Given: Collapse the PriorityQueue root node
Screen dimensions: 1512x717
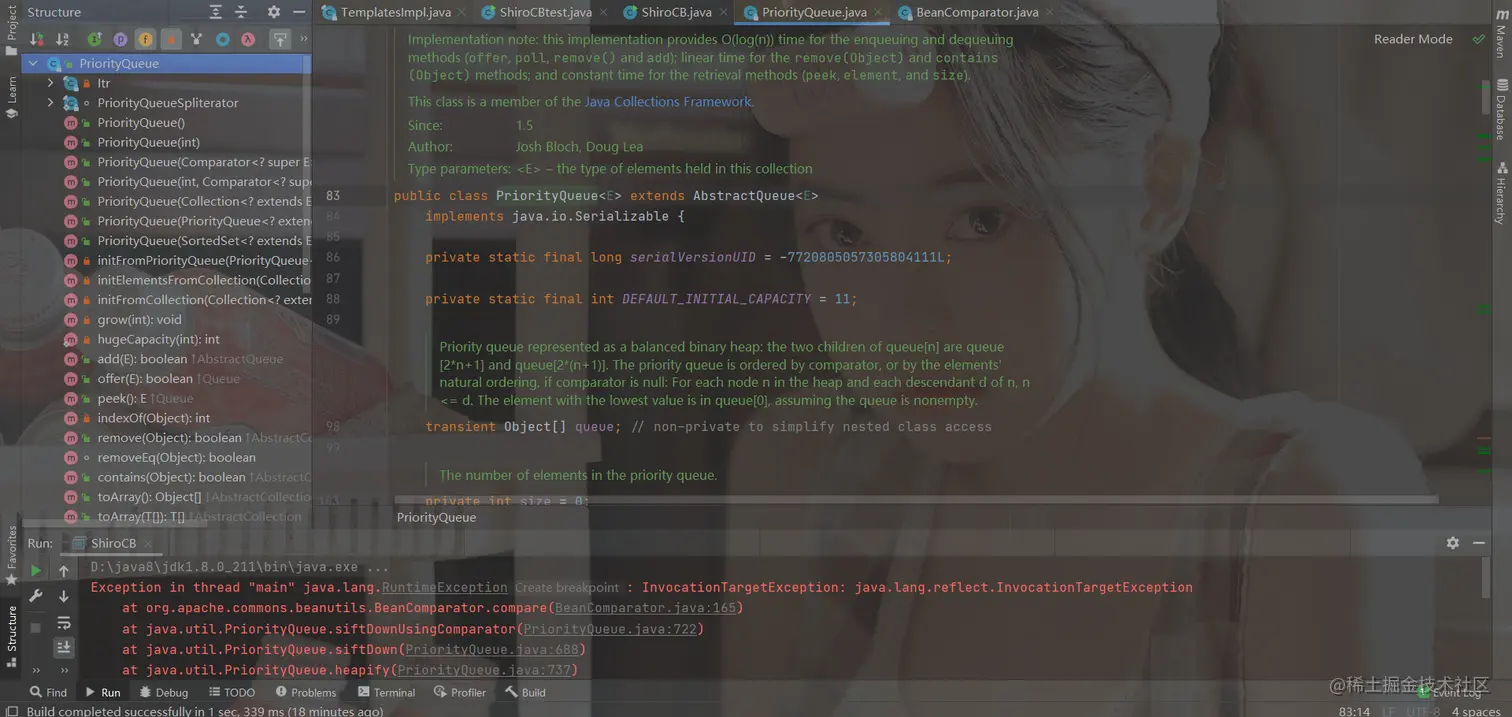Looking at the screenshot, I should pos(33,63).
